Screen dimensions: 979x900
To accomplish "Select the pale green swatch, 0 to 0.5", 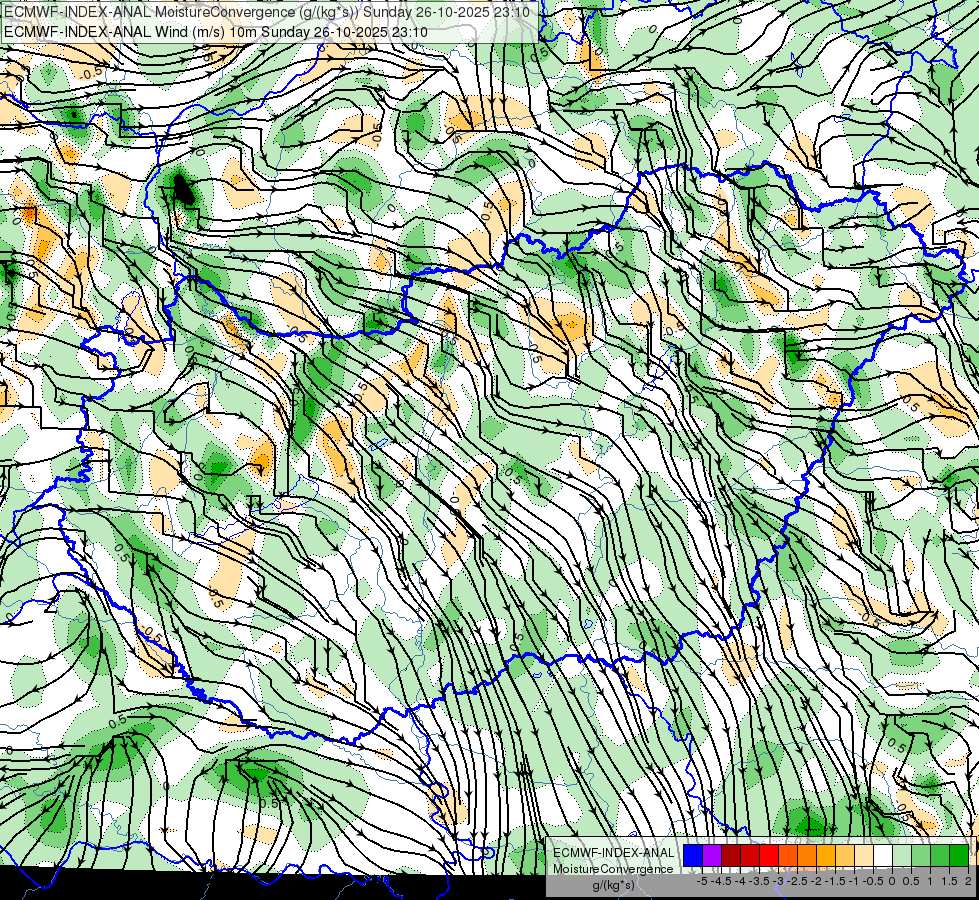I will [902, 855].
